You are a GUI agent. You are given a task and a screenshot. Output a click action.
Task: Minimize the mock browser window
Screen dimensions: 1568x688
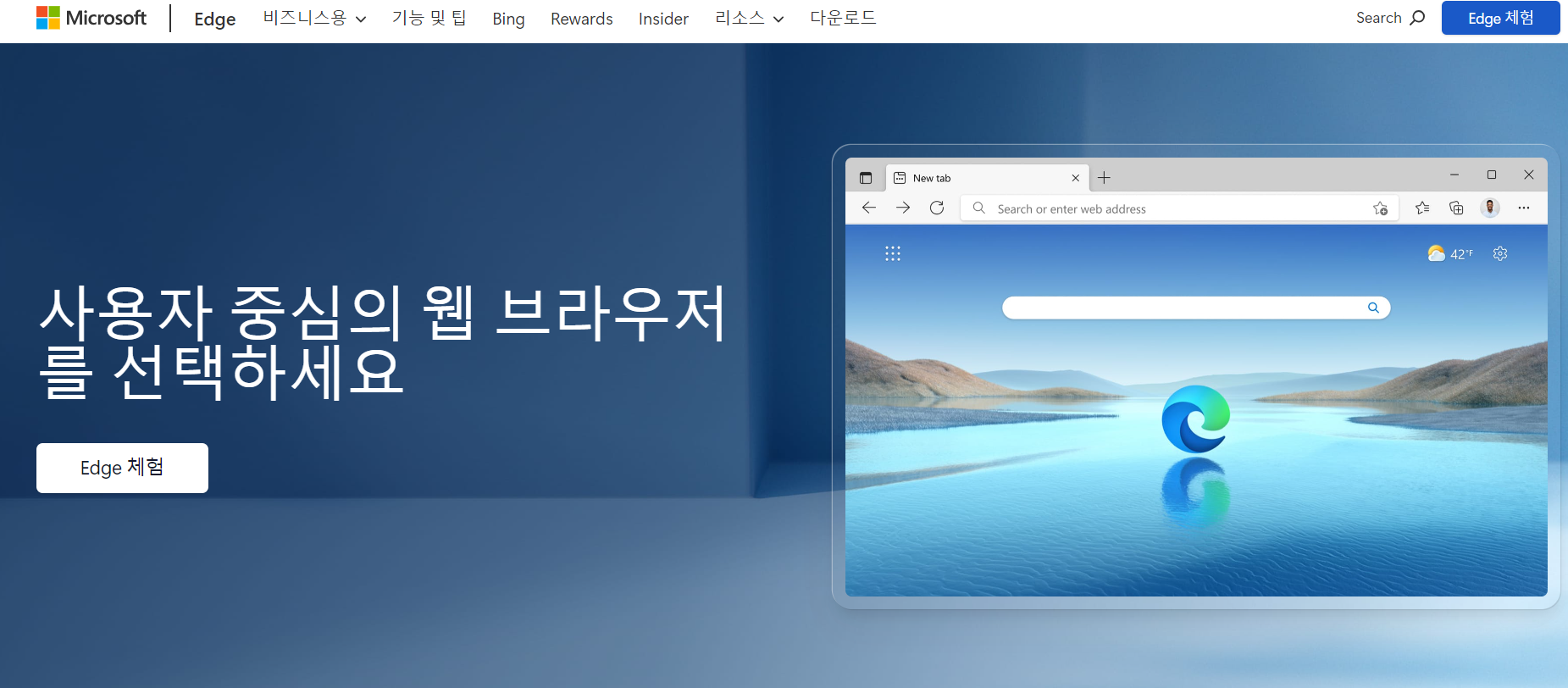1454,175
